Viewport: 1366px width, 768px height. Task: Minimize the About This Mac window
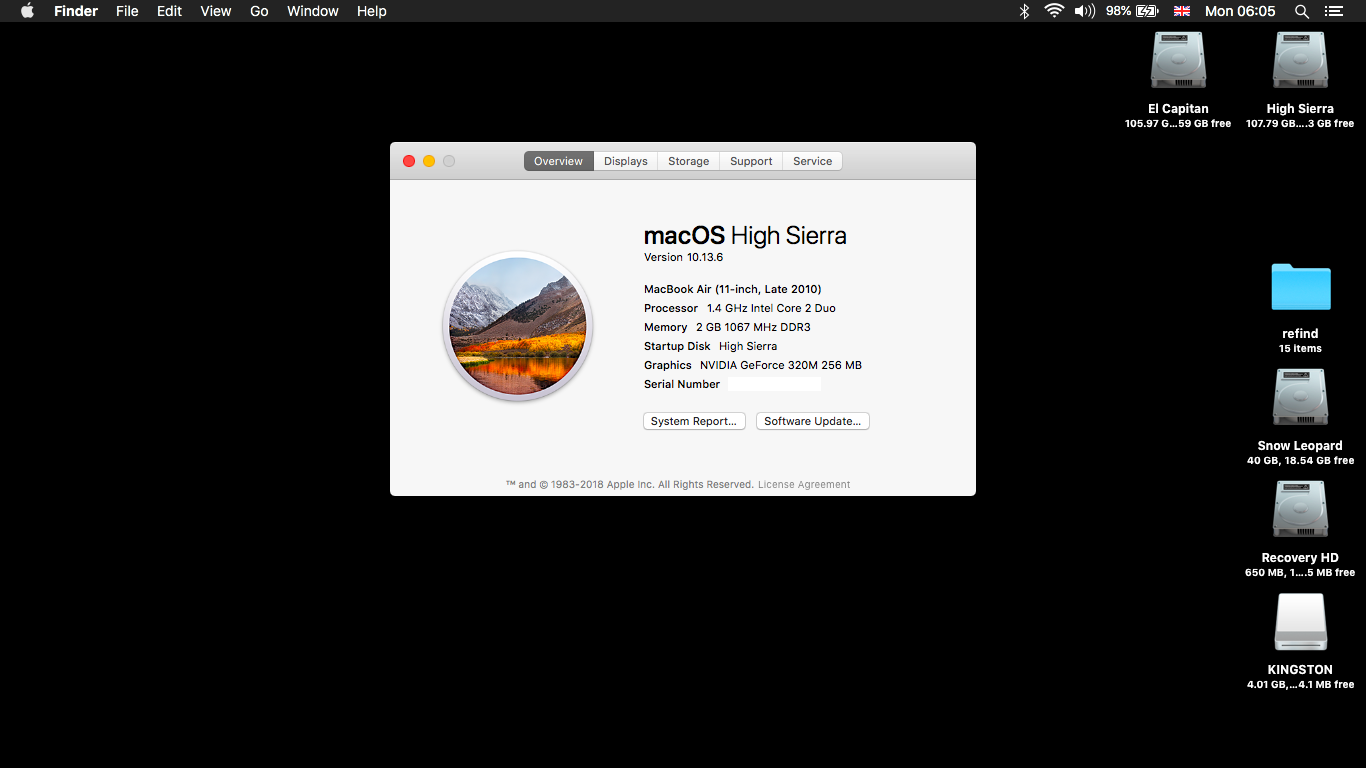[429, 161]
